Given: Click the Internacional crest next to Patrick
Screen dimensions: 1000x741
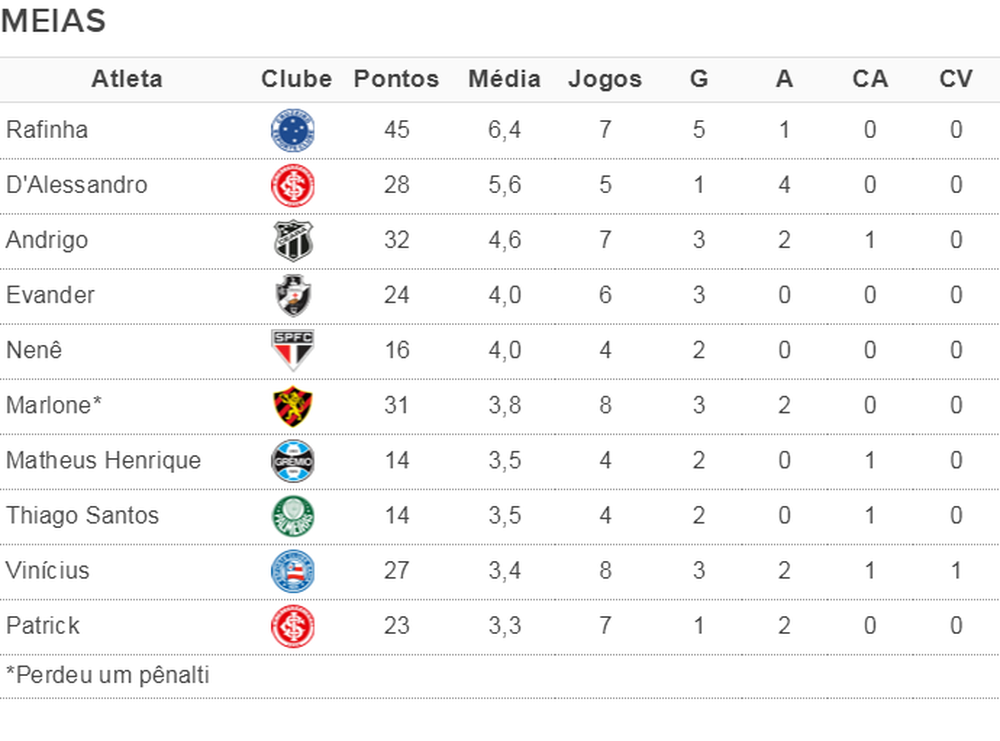Looking at the screenshot, I should tap(294, 626).
